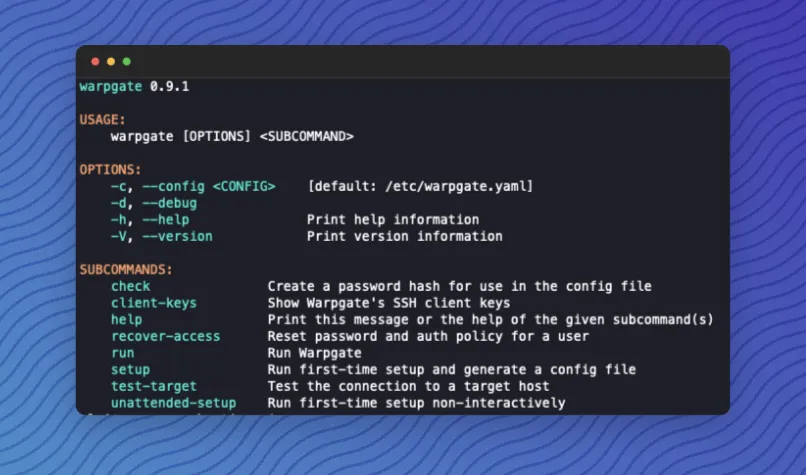
Task: Click the "warpgate 0.9.1" version line
Action: [x=134, y=86]
